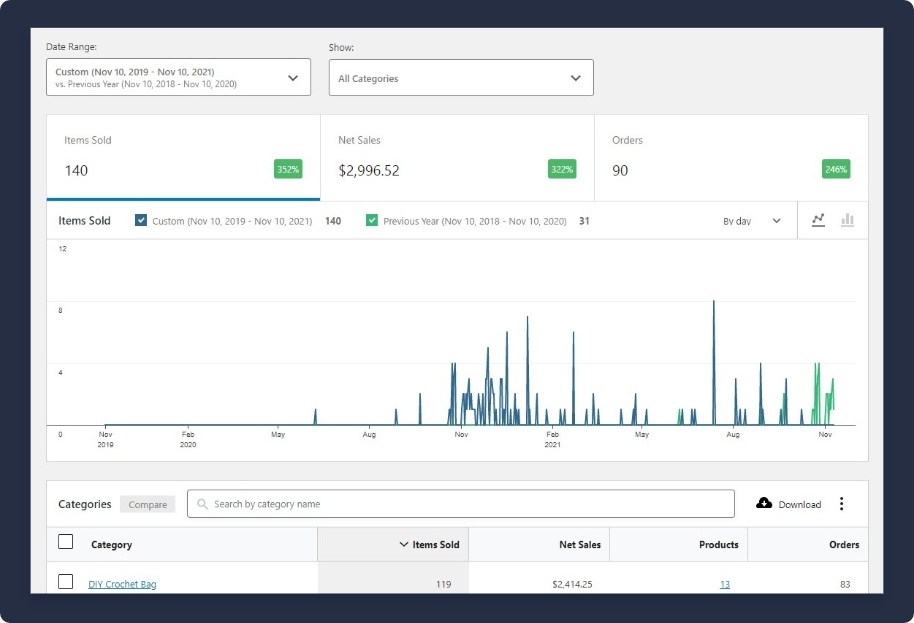
Task: Open the Date Range dropdown
Action: [178, 77]
